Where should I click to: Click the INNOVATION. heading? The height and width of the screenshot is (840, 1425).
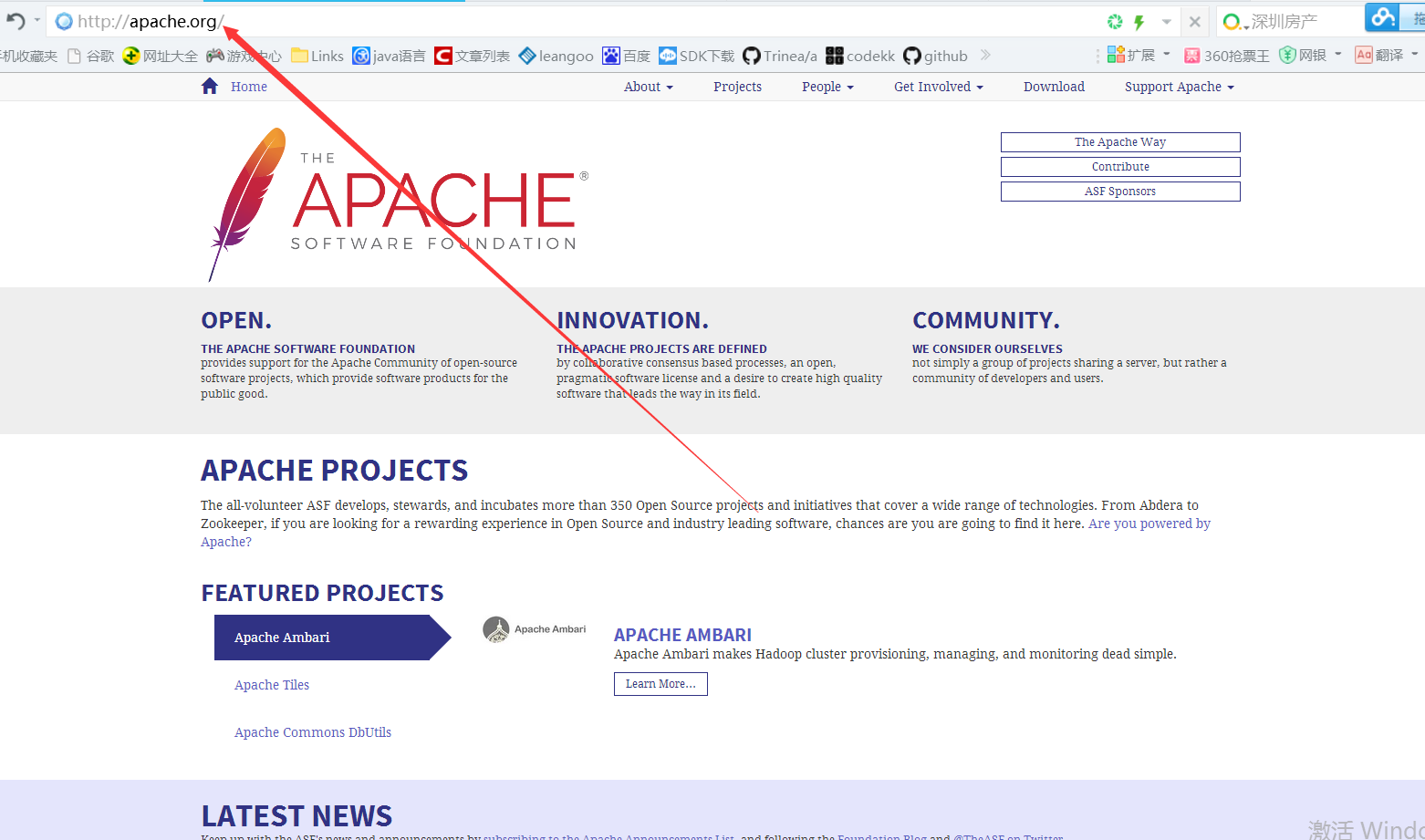(x=632, y=320)
